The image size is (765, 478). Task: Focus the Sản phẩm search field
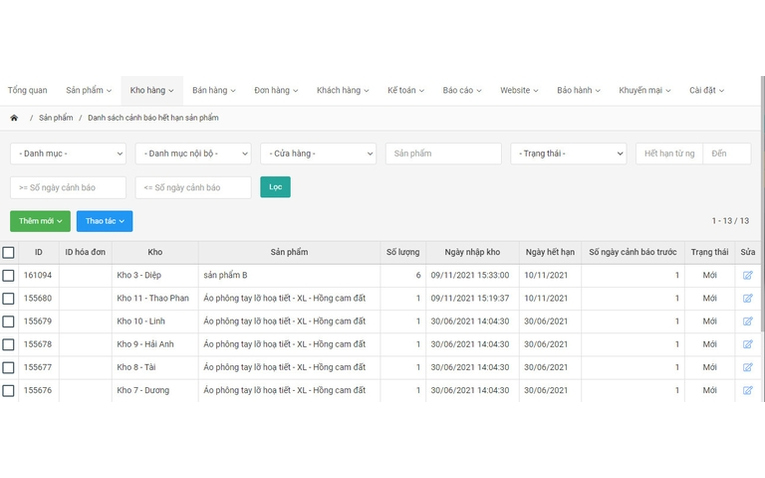click(443, 154)
